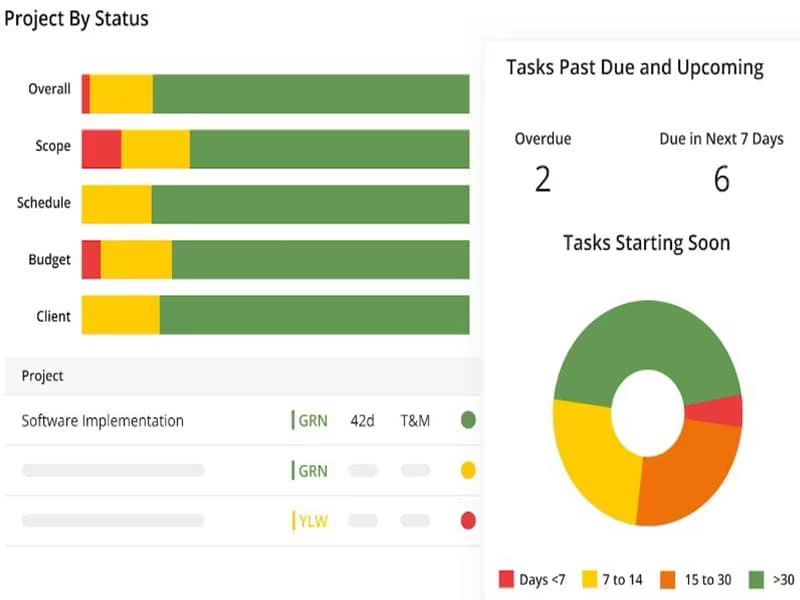Select the green >30 legend swatch
Screen dimensions: 800x600
[x=756, y=580]
